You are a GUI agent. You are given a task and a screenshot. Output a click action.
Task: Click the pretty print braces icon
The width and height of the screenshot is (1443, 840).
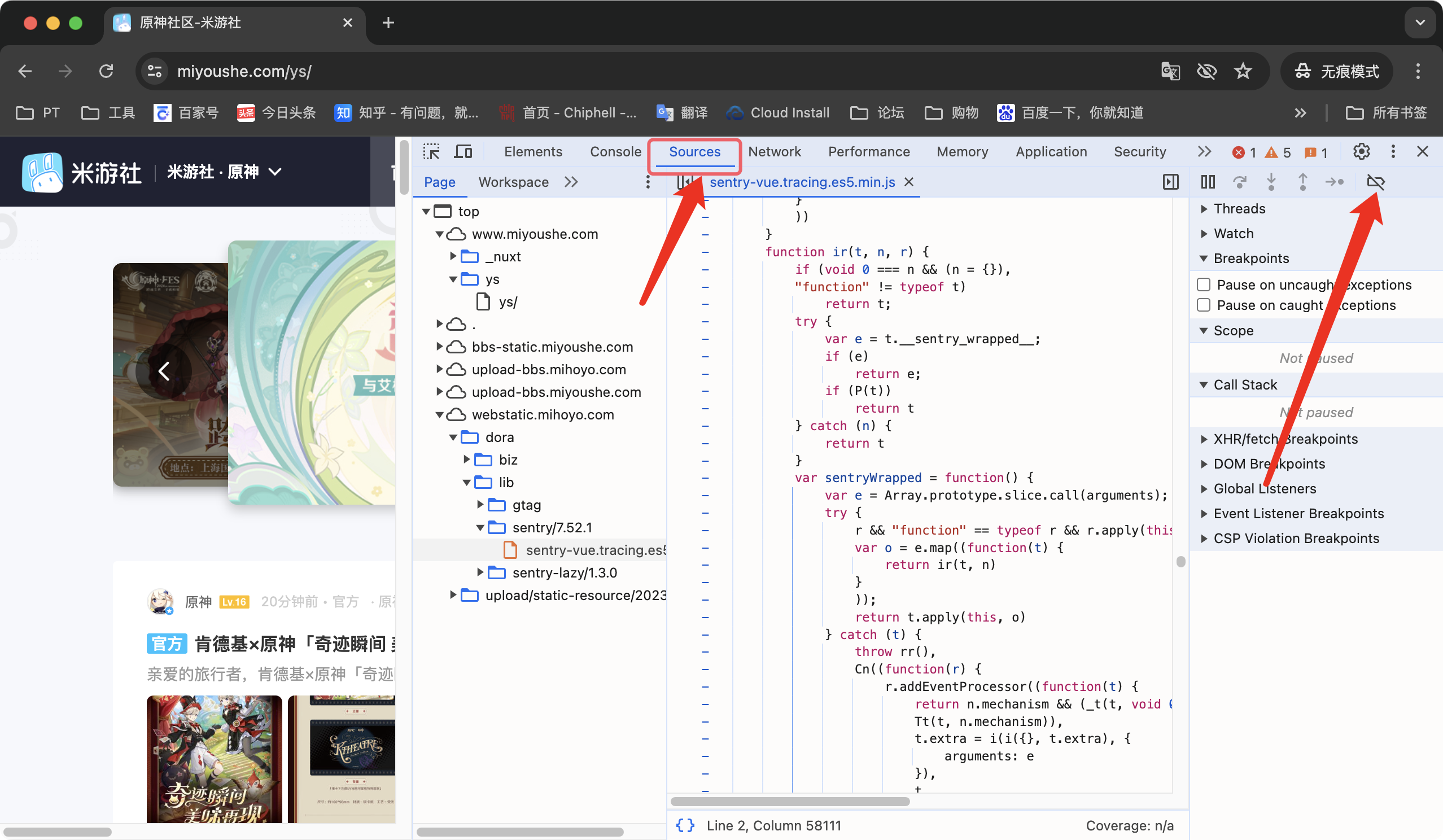tap(685, 826)
